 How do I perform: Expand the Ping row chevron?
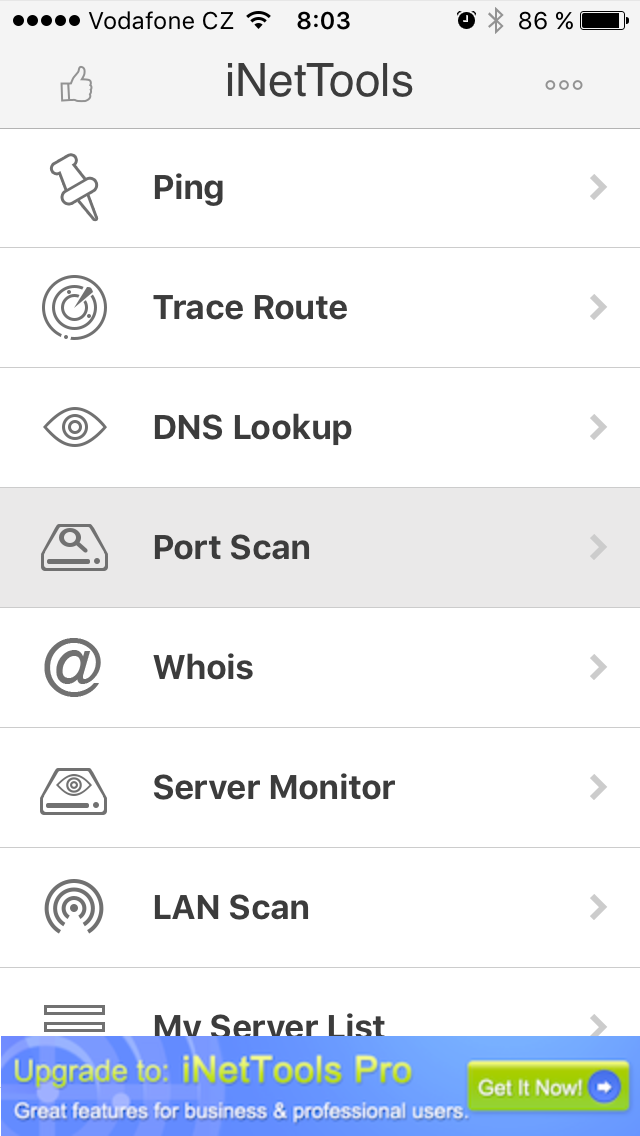click(x=598, y=188)
